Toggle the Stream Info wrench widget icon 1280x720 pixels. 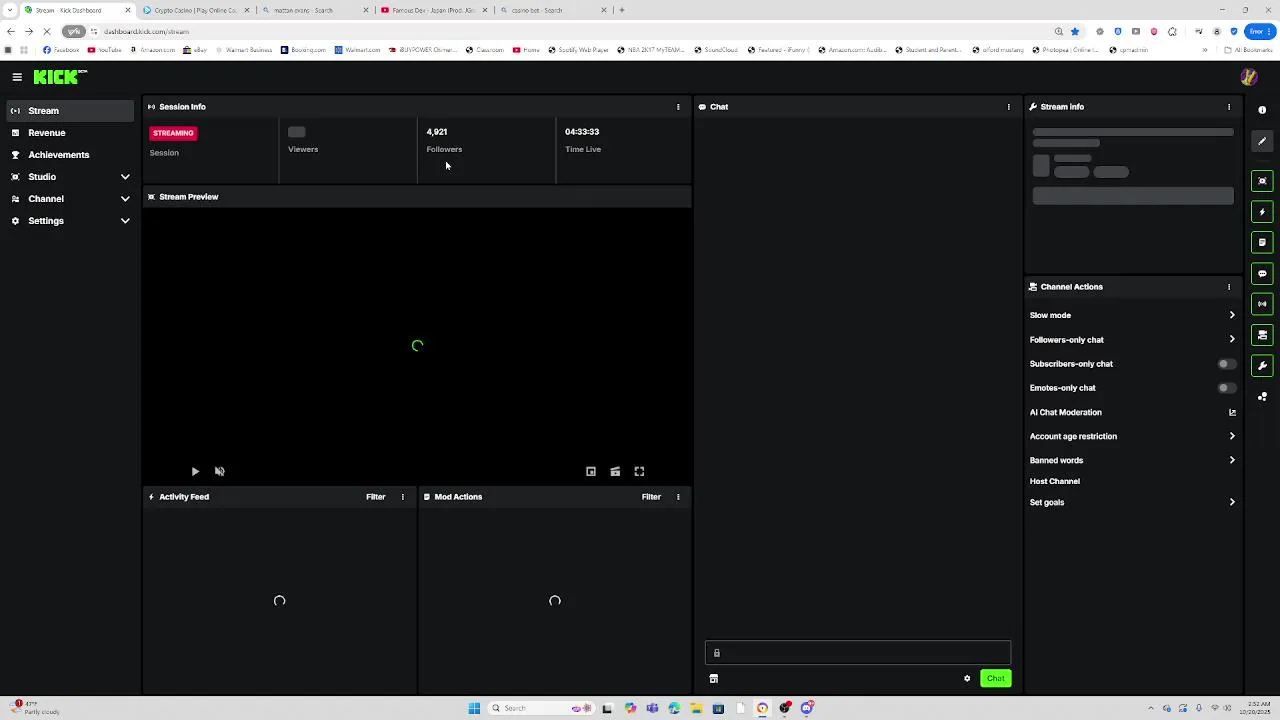click(x=1262, y=366)
